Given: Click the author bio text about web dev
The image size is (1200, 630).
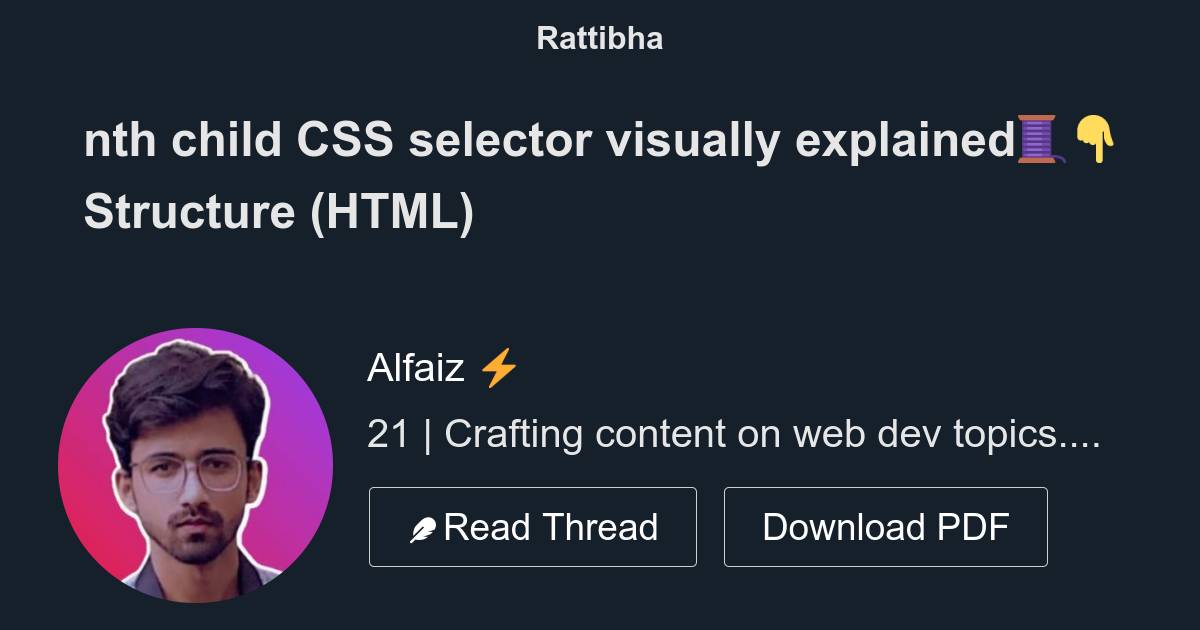Looking at the screenshot, I should pos(735,435).
